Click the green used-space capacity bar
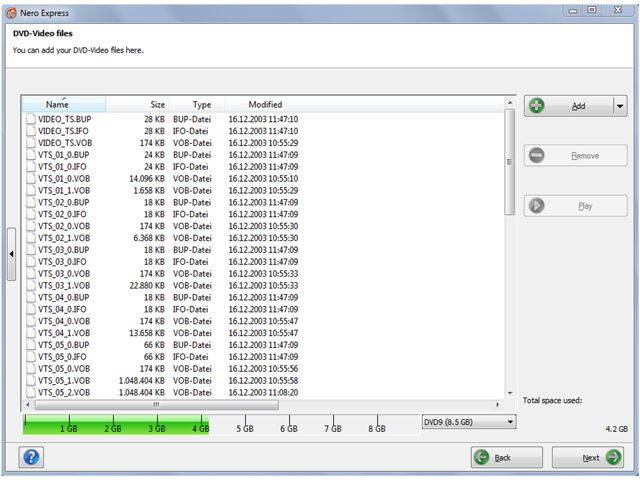The image size is (640, 480). 116,426
